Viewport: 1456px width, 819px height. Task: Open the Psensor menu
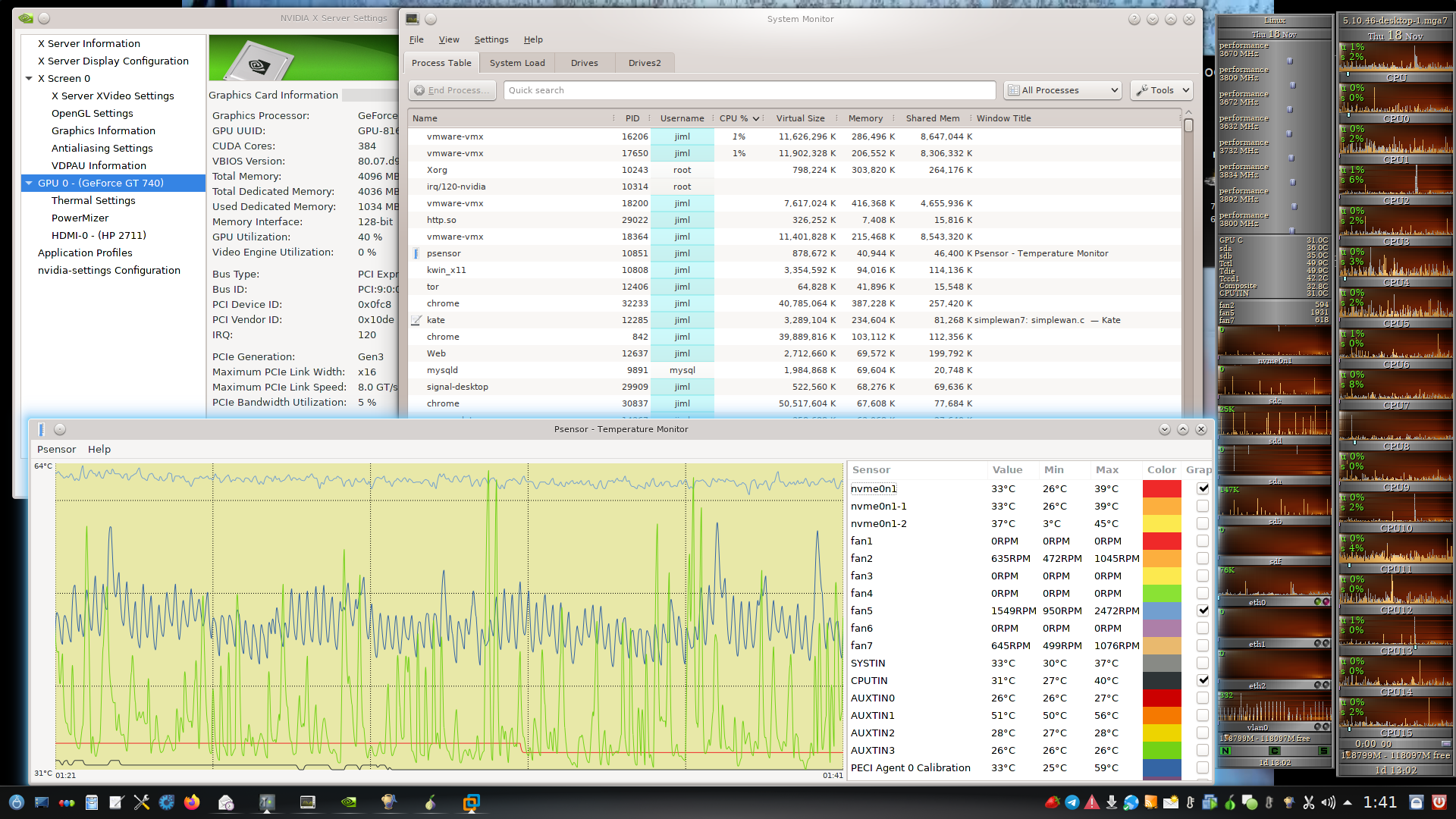click(56, 449)
